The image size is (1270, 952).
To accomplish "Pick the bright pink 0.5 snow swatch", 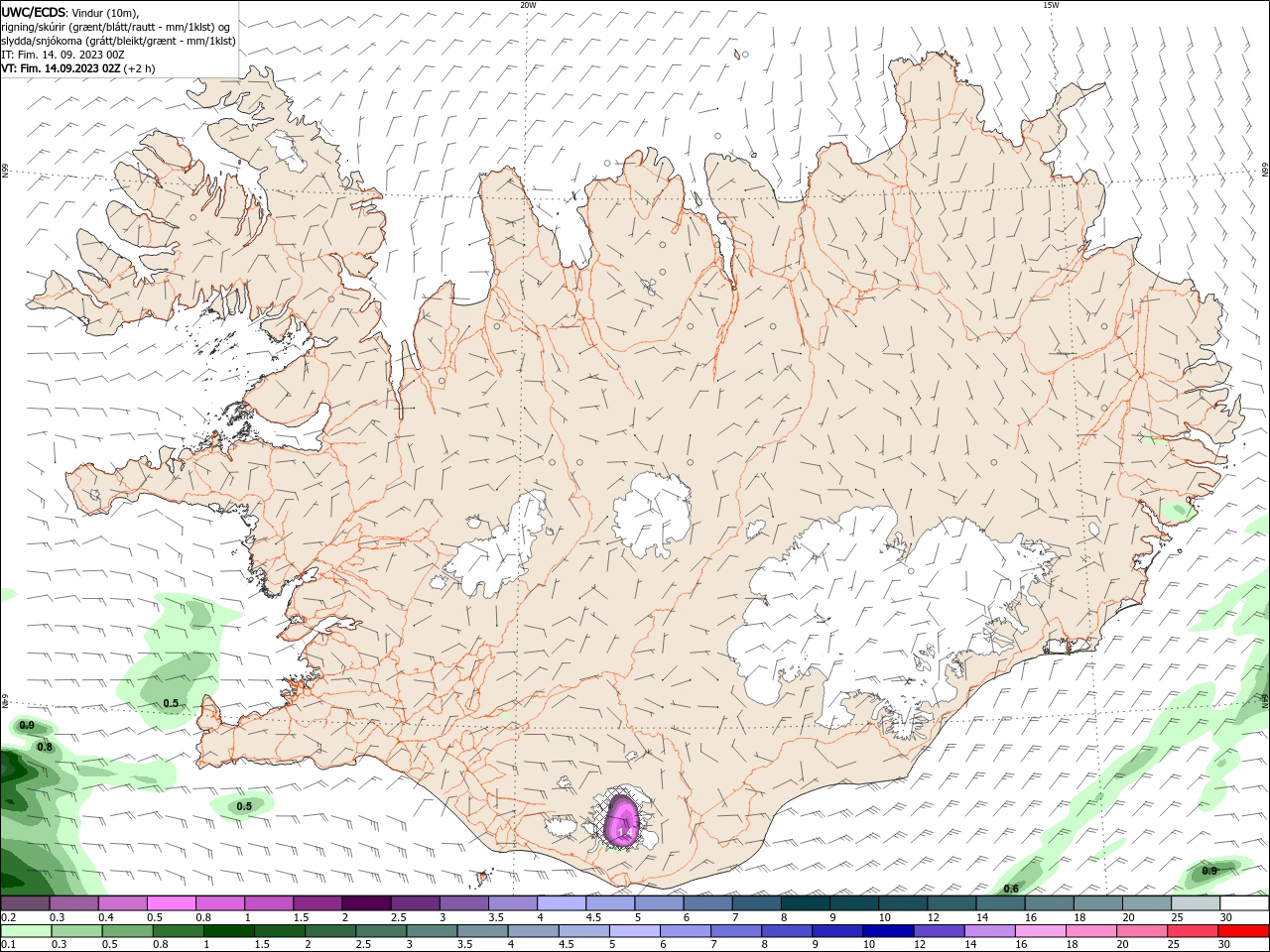I will tap(172, 903).
